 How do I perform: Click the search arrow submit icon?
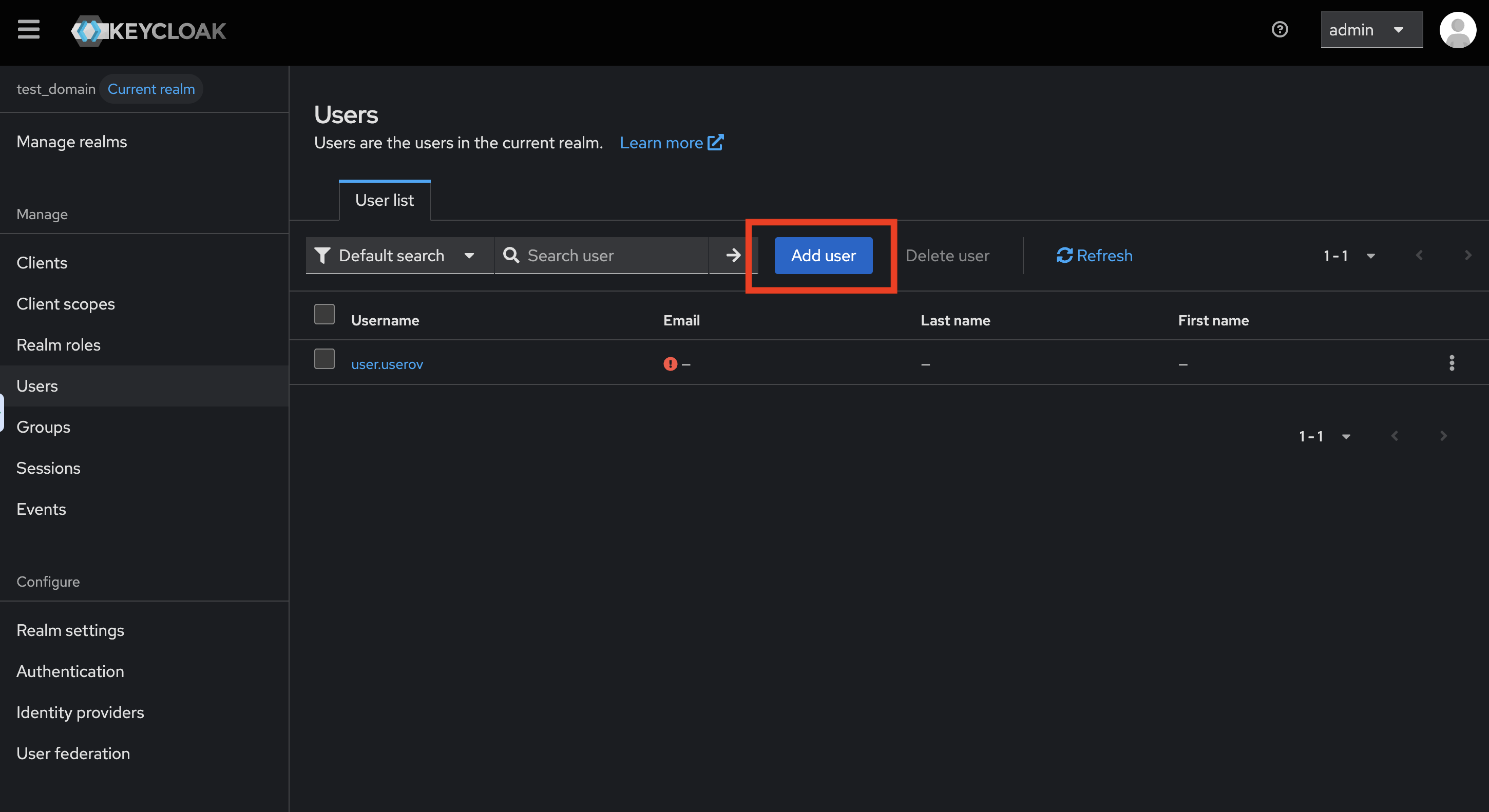pos(732,256)
